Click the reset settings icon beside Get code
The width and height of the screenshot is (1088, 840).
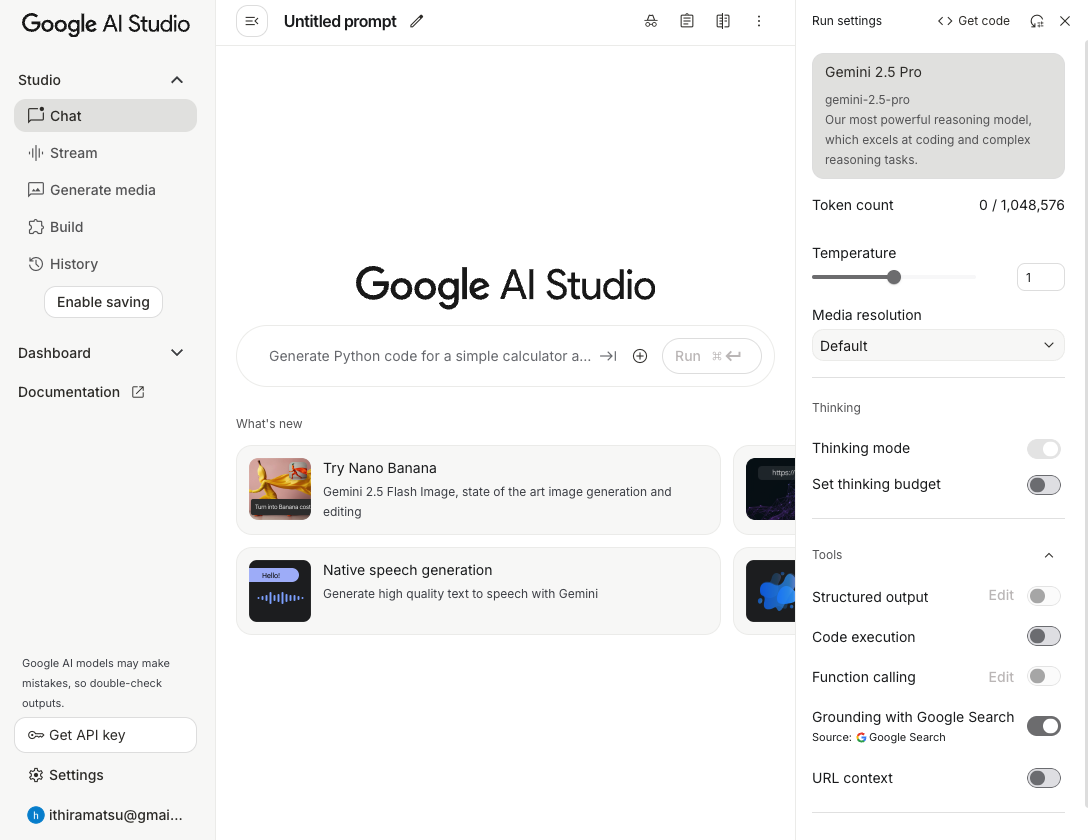pyautogui.click(x=1037, y=21)
